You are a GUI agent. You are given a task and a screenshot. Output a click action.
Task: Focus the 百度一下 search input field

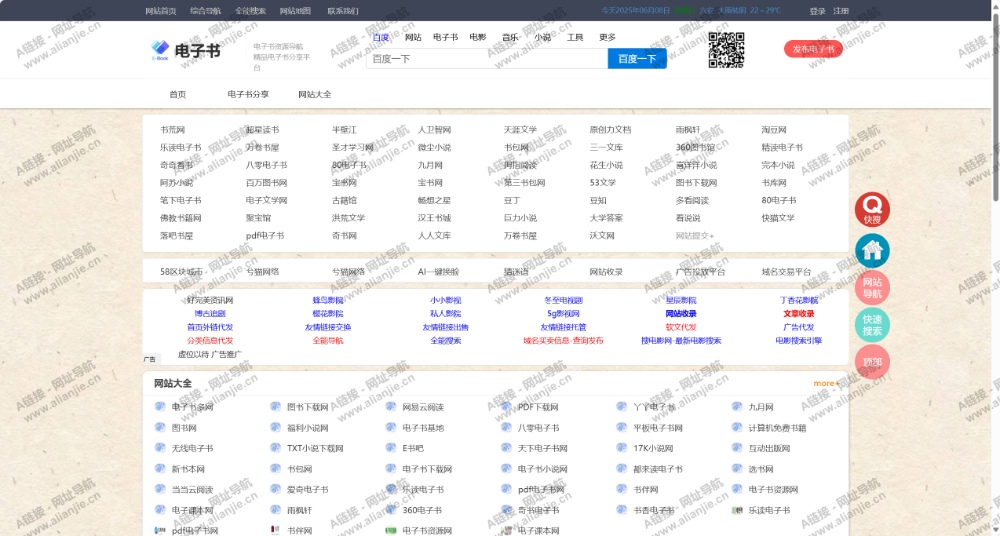pyautogui.click(x=487, y=59)
